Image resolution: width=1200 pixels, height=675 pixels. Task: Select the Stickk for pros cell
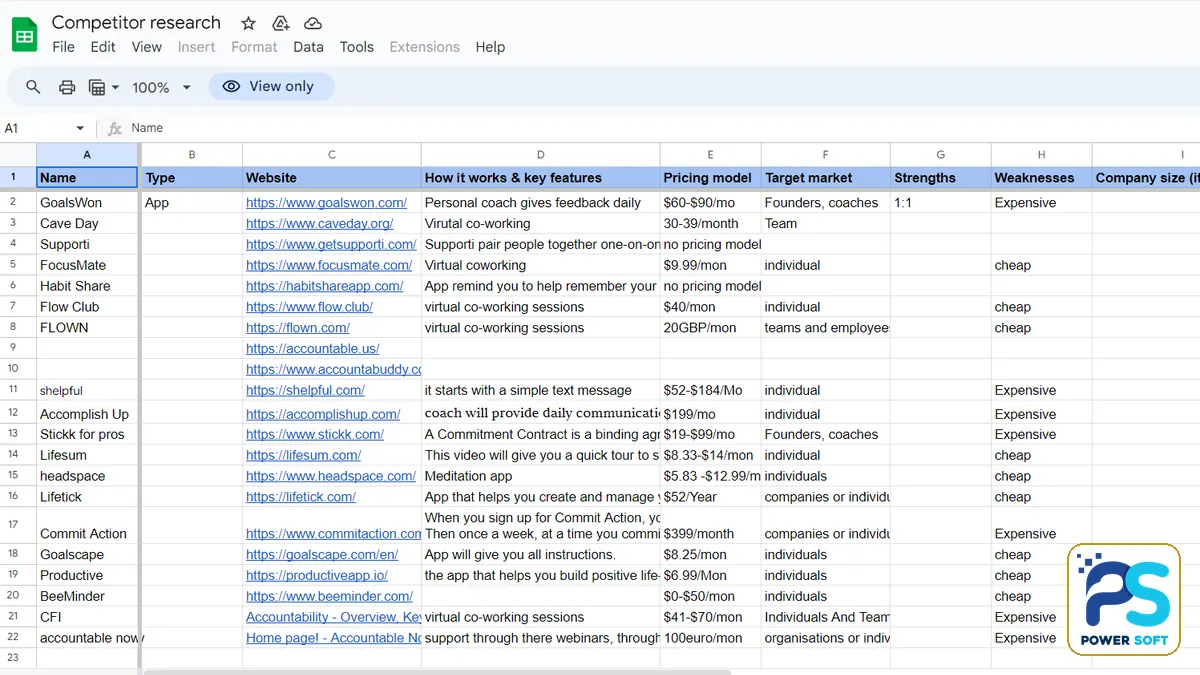87,434
